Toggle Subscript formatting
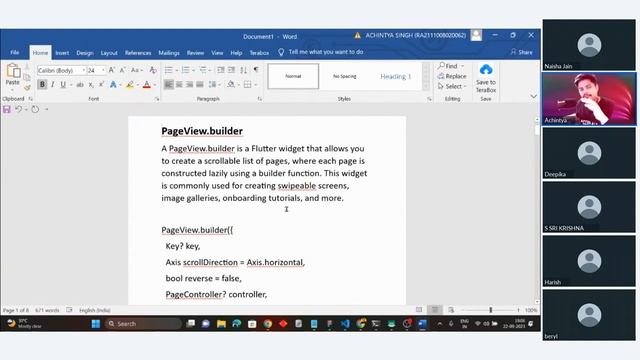The width and height of the screenshot is (640, 360). point(91,84)
